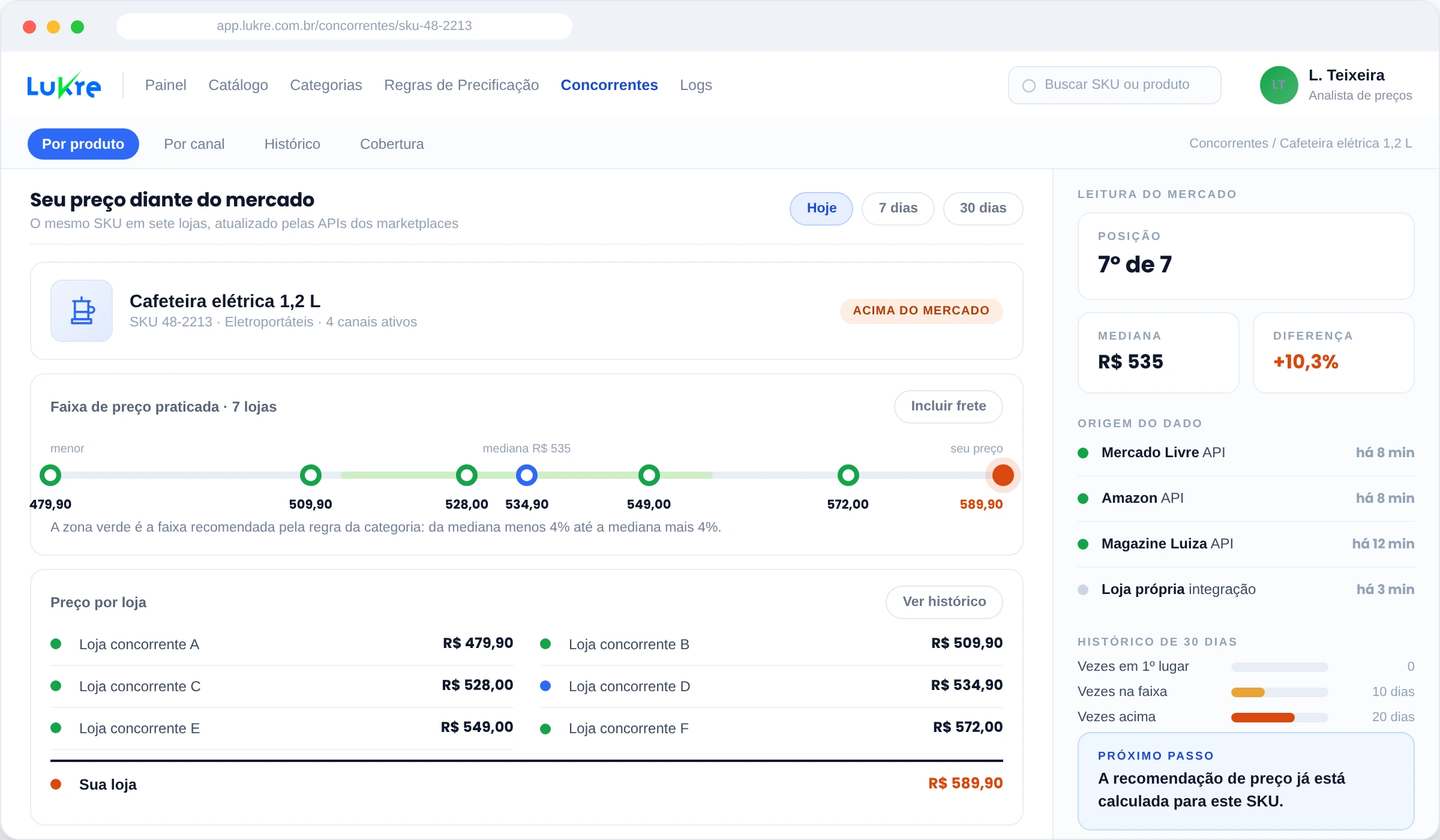1440x840 pixels.
Task: Select the 572,00 price marker
Action: coord(848,475)
